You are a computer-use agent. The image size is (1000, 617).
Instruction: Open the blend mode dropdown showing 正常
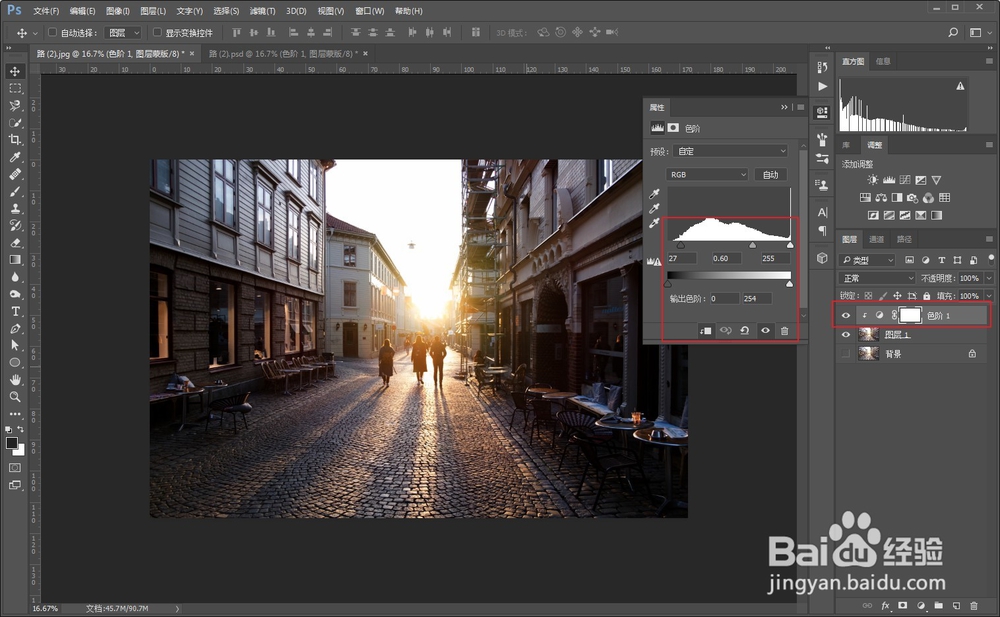[x=877, y=278]
